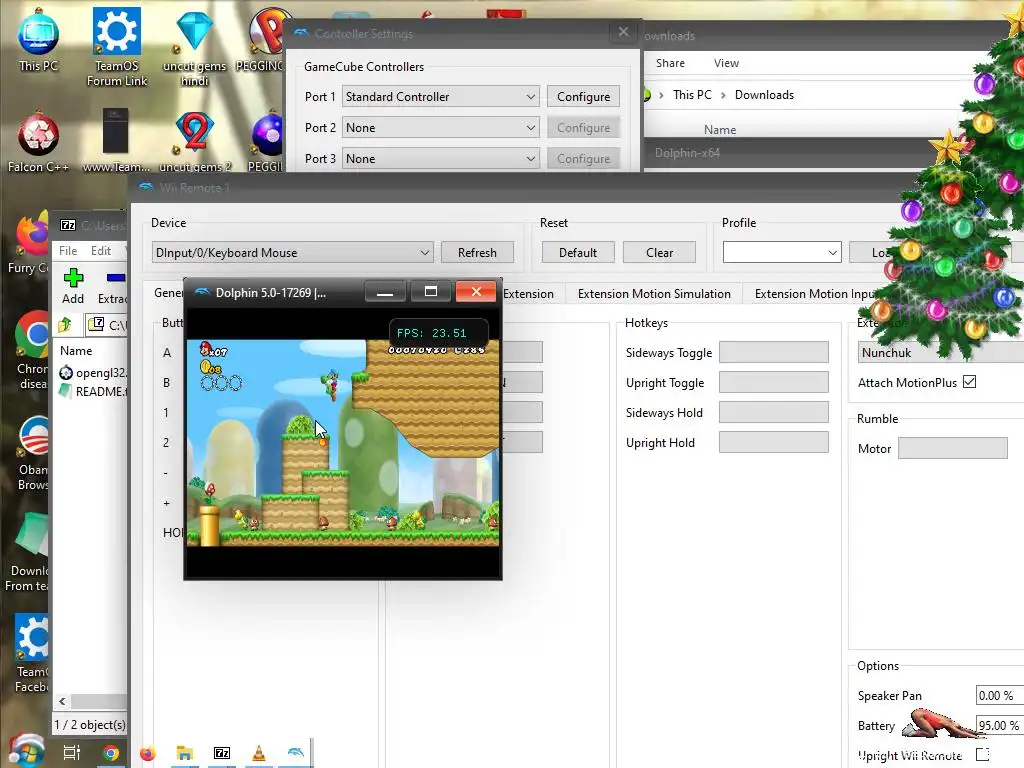Open Edit menu in 7-Zip
The image size is (1024, 768).
click(101, 251)
